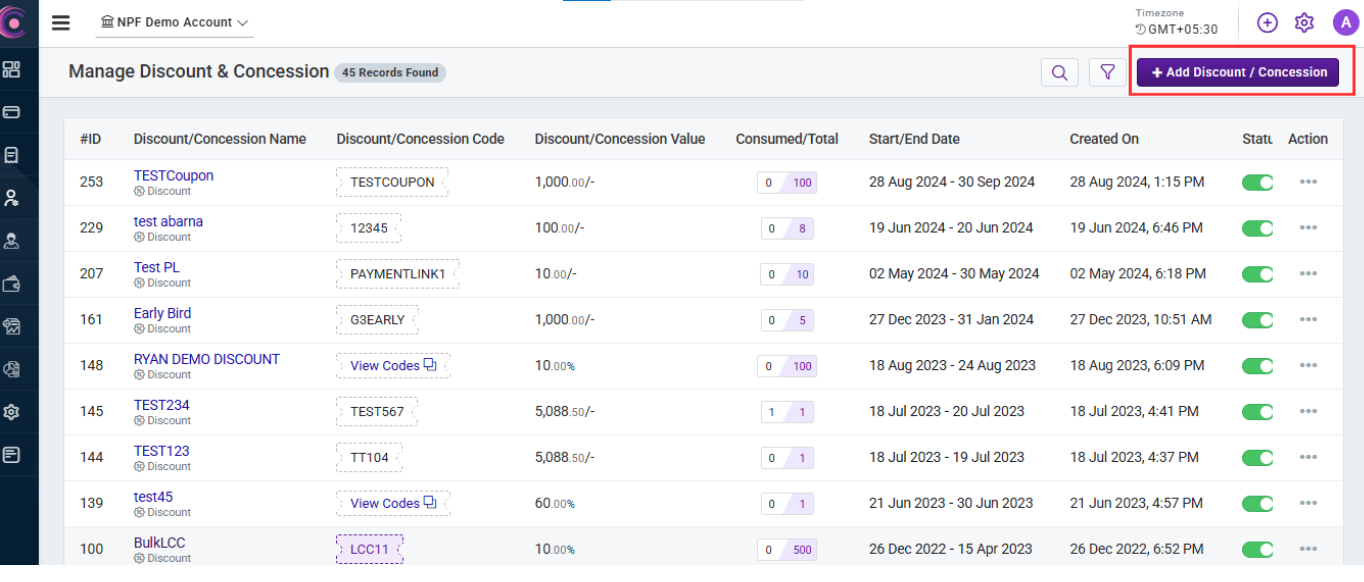Click the search magnifier icon
The height and width of the screenshot is (582, 1364).
1059,72
